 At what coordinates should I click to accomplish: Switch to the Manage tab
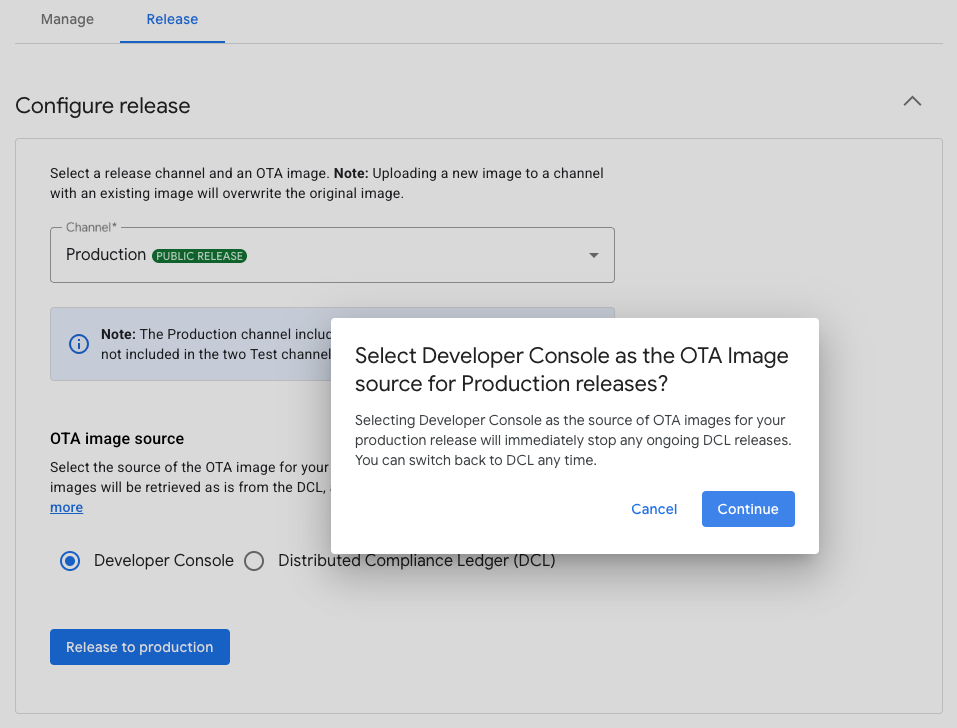tap(66, 19)
